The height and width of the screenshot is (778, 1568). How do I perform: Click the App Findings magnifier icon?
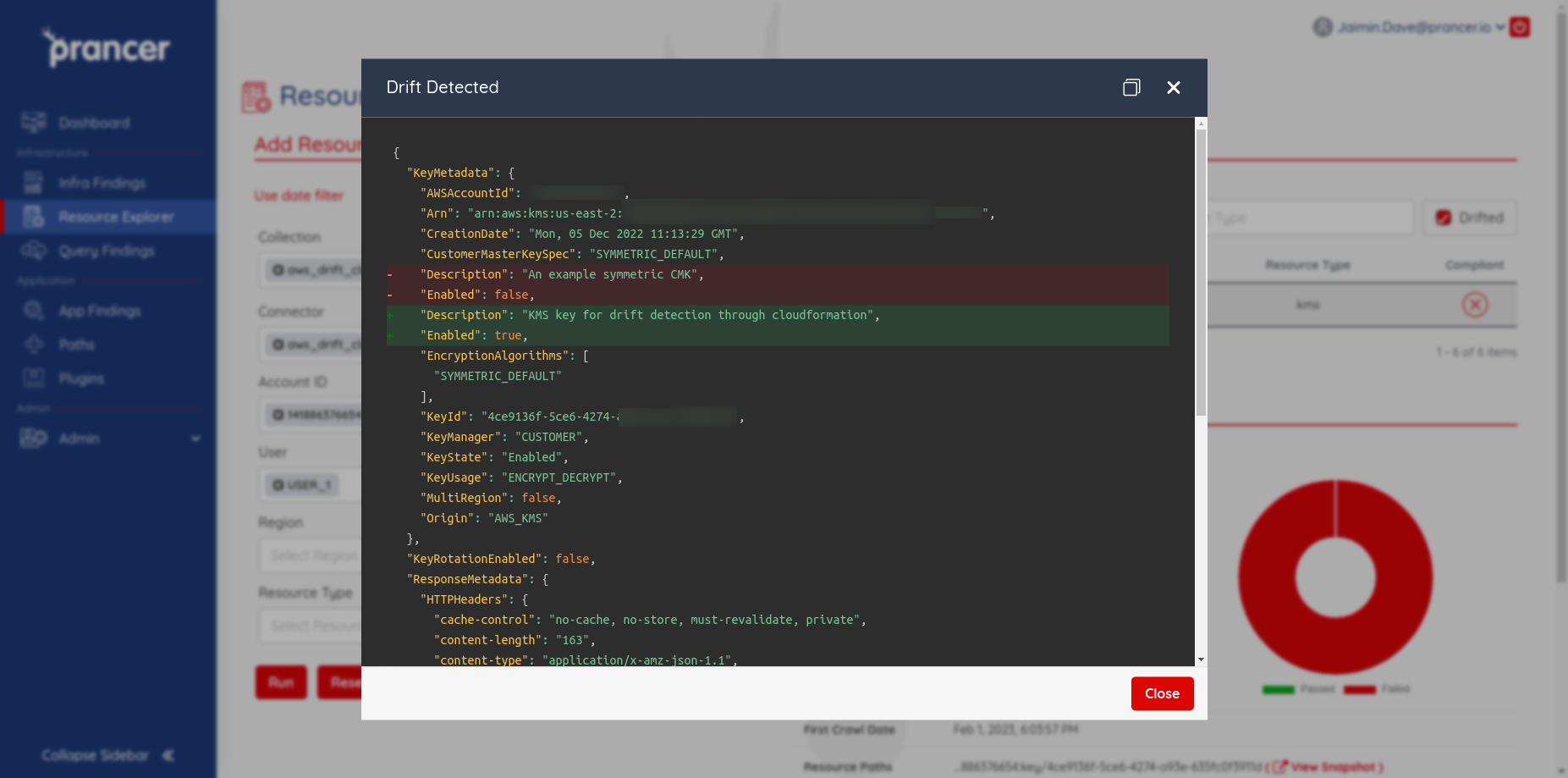tap(34, 310)
